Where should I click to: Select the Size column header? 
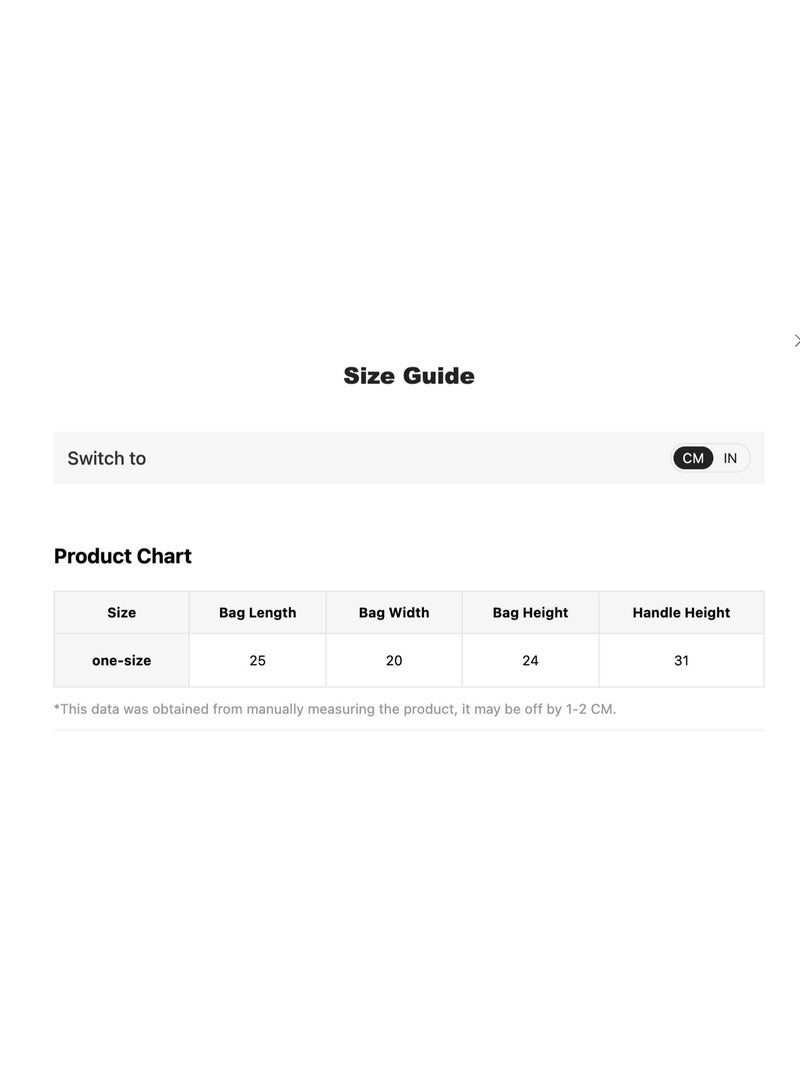tap(122, 612)
